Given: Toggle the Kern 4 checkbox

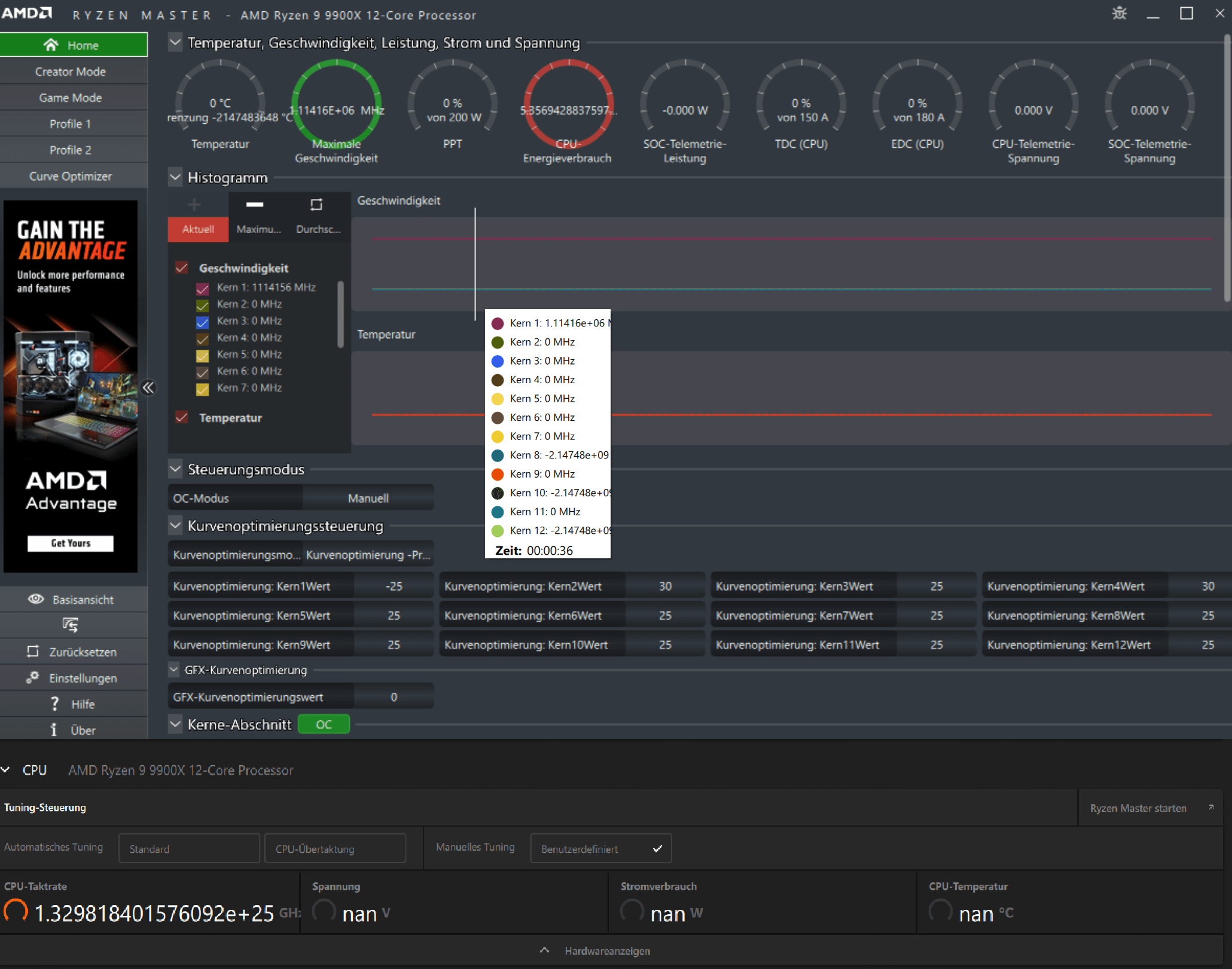Looking at the screenshot, I should point(203,339).
